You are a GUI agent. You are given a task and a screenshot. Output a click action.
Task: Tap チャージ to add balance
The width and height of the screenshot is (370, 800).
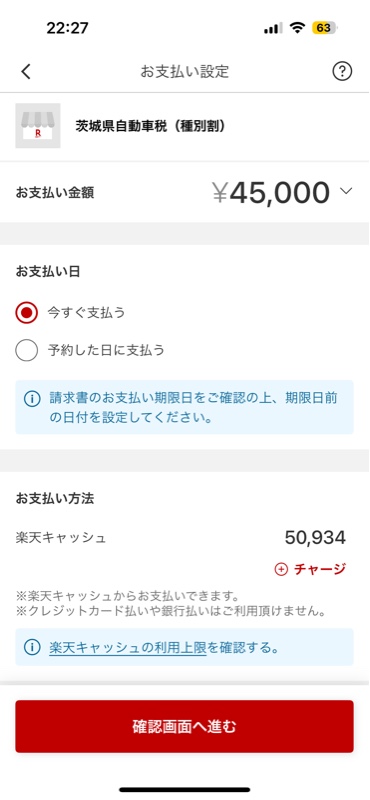[x=320, y=569]
